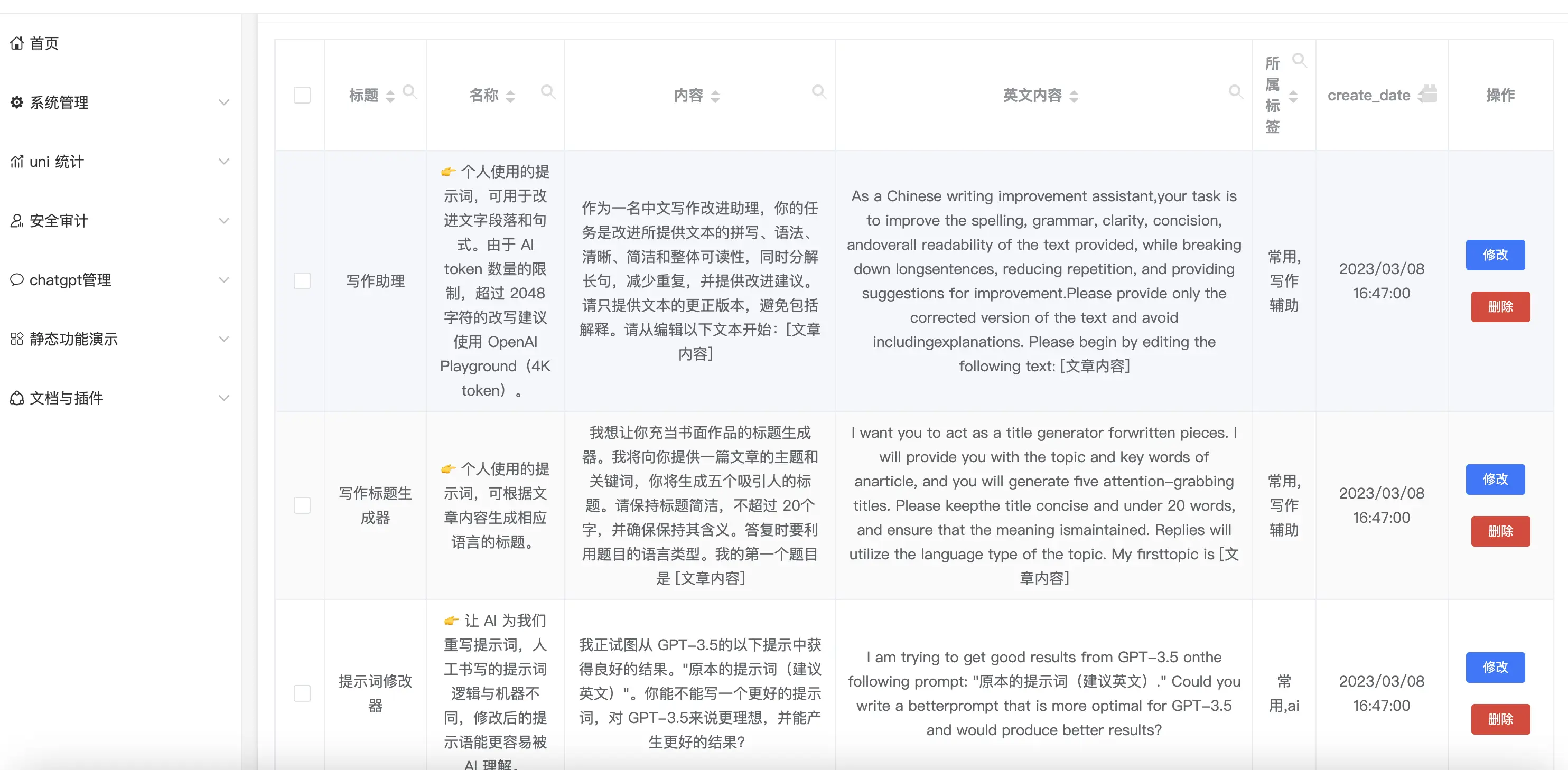
Task: Check the 写作助理 row checkbox
Action: [302, 280]
